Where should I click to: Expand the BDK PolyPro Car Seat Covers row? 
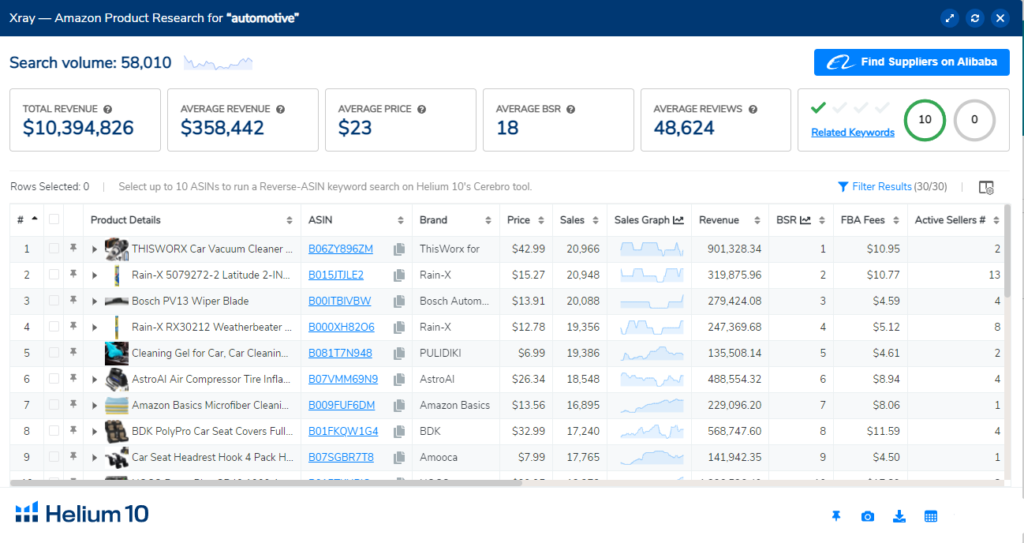coord(95,431)
